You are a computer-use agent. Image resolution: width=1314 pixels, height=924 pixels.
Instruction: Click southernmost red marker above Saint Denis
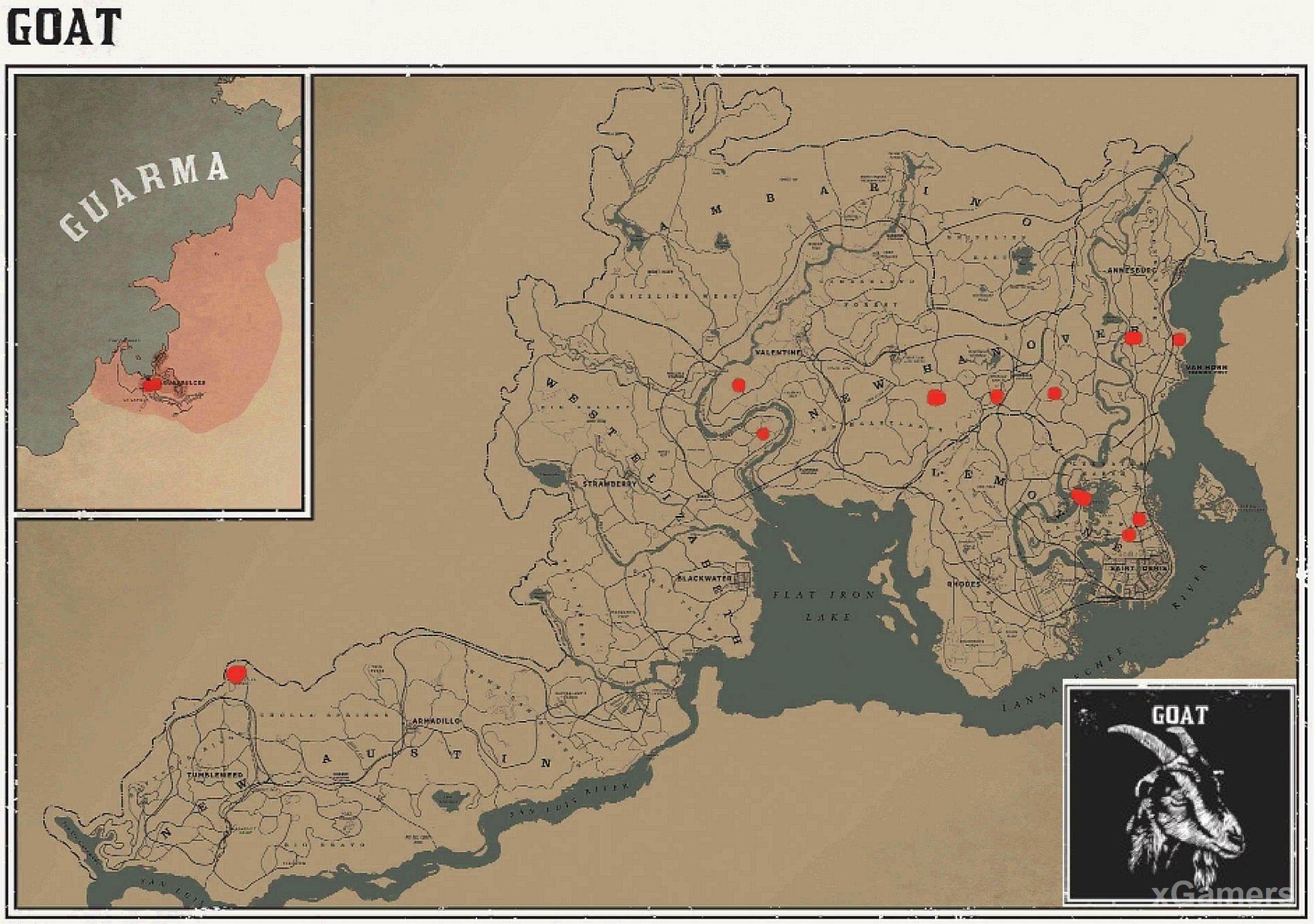tap(1129, 534)
